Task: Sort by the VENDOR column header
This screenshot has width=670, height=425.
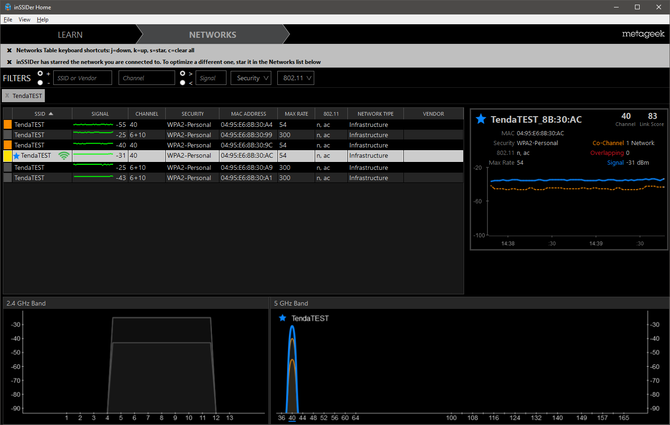Action: (x=433, y=114)
